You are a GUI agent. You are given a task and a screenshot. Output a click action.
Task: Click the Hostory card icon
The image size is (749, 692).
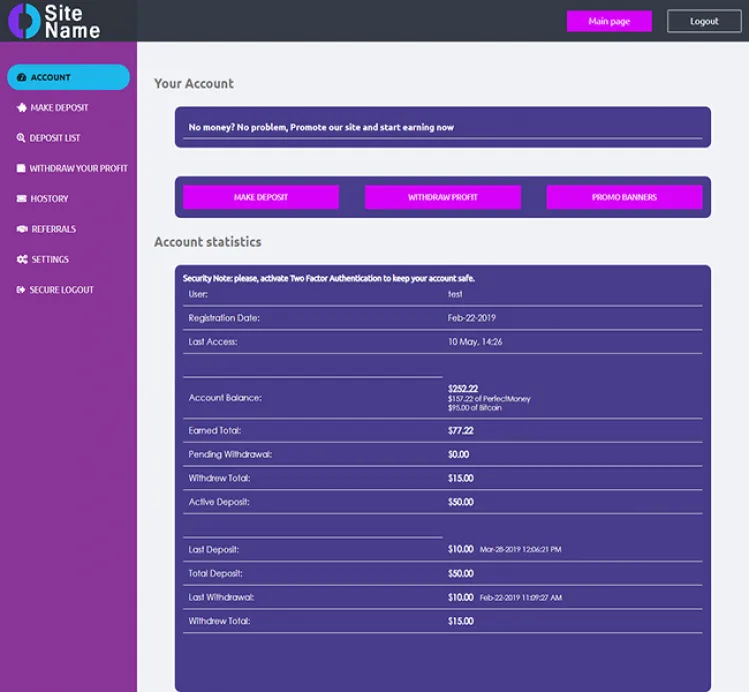(21, 199)
